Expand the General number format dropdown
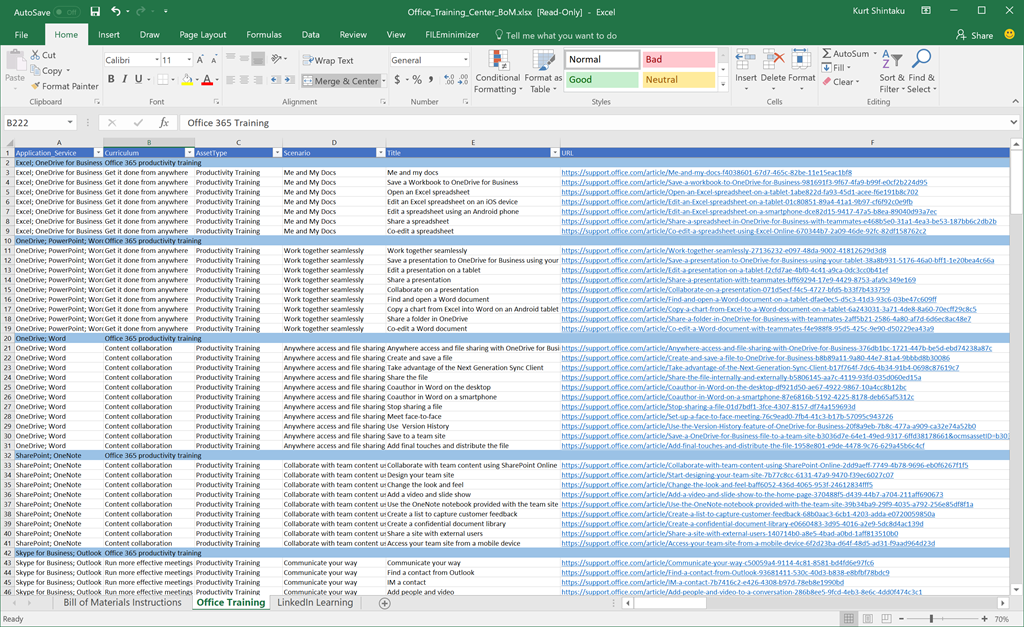The height and width of the screenshot is (627, 1024). 466,60
